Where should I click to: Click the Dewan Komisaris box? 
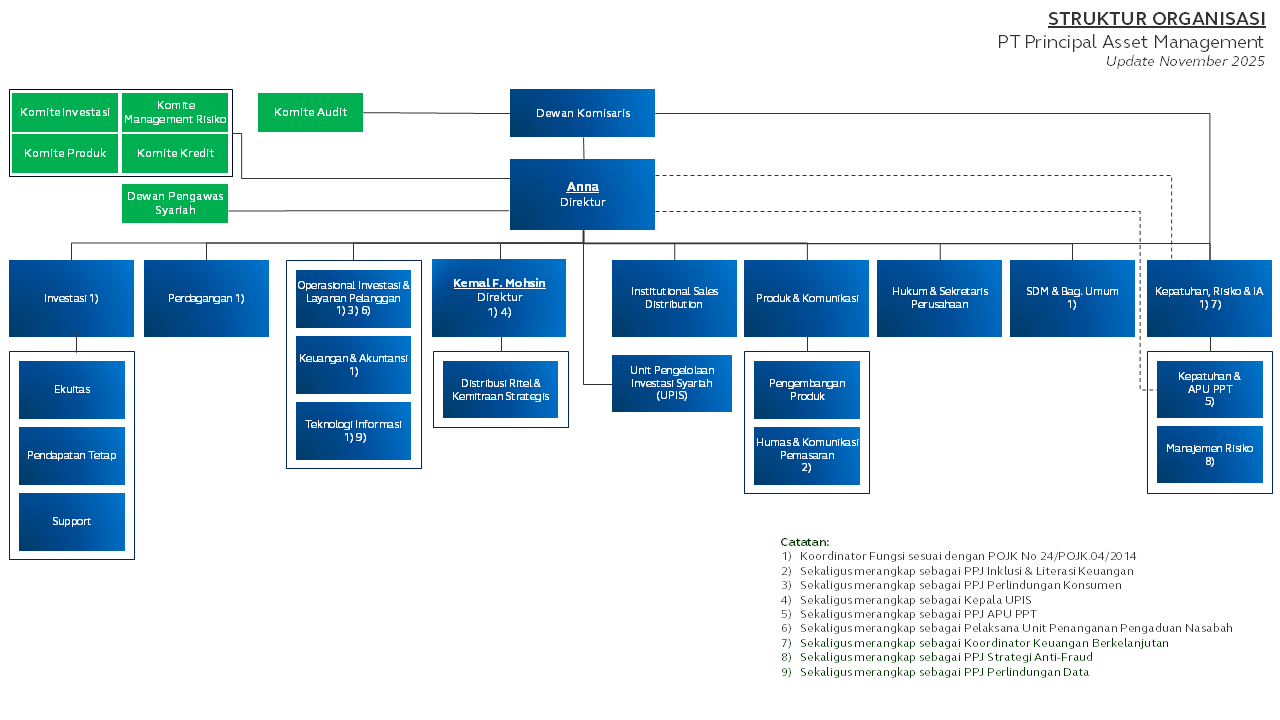[582, 113]
